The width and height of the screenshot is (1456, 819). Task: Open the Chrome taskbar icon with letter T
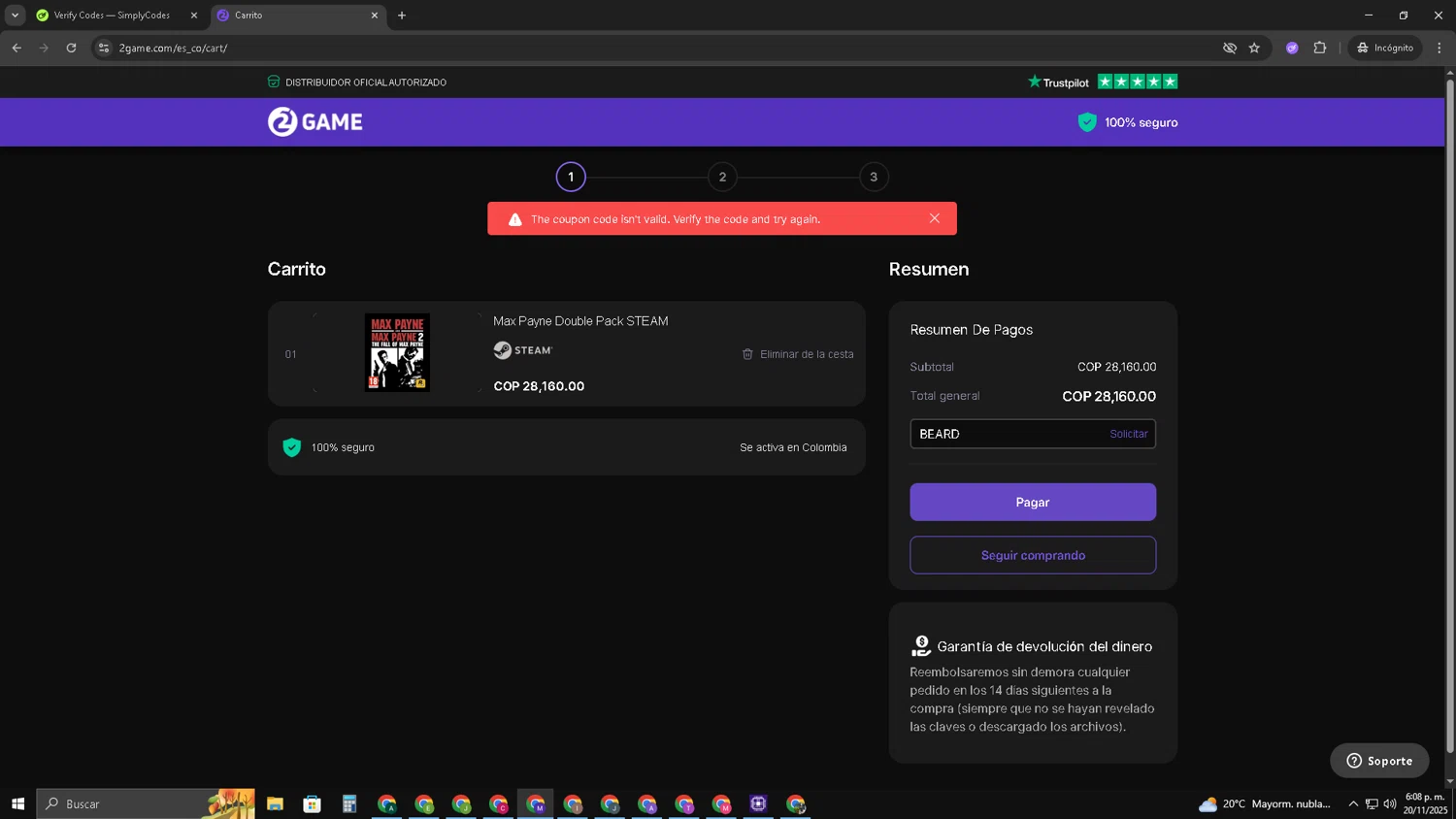click(684, 803)
